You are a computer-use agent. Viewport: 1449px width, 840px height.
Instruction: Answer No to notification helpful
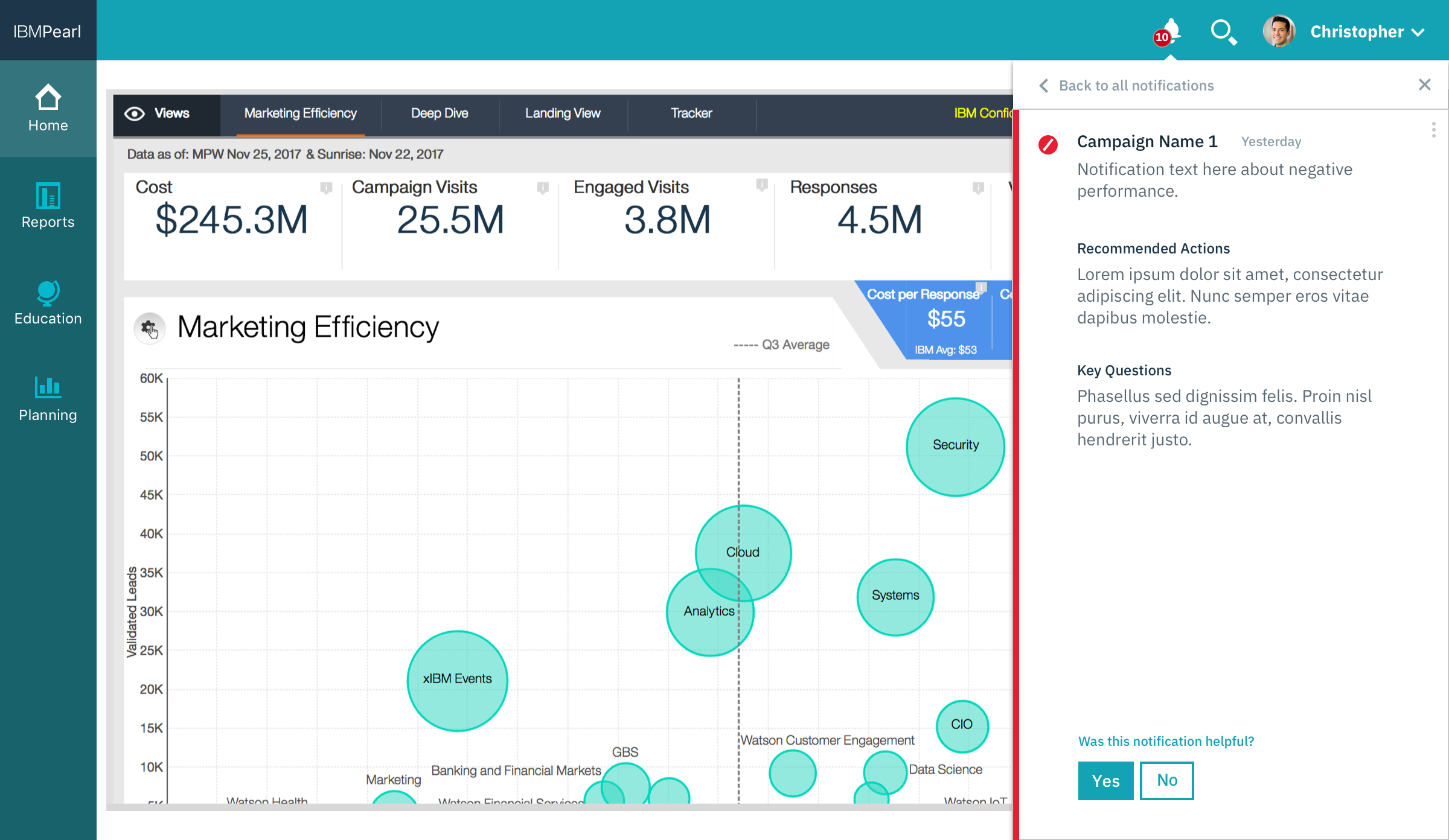[1166, 781]
